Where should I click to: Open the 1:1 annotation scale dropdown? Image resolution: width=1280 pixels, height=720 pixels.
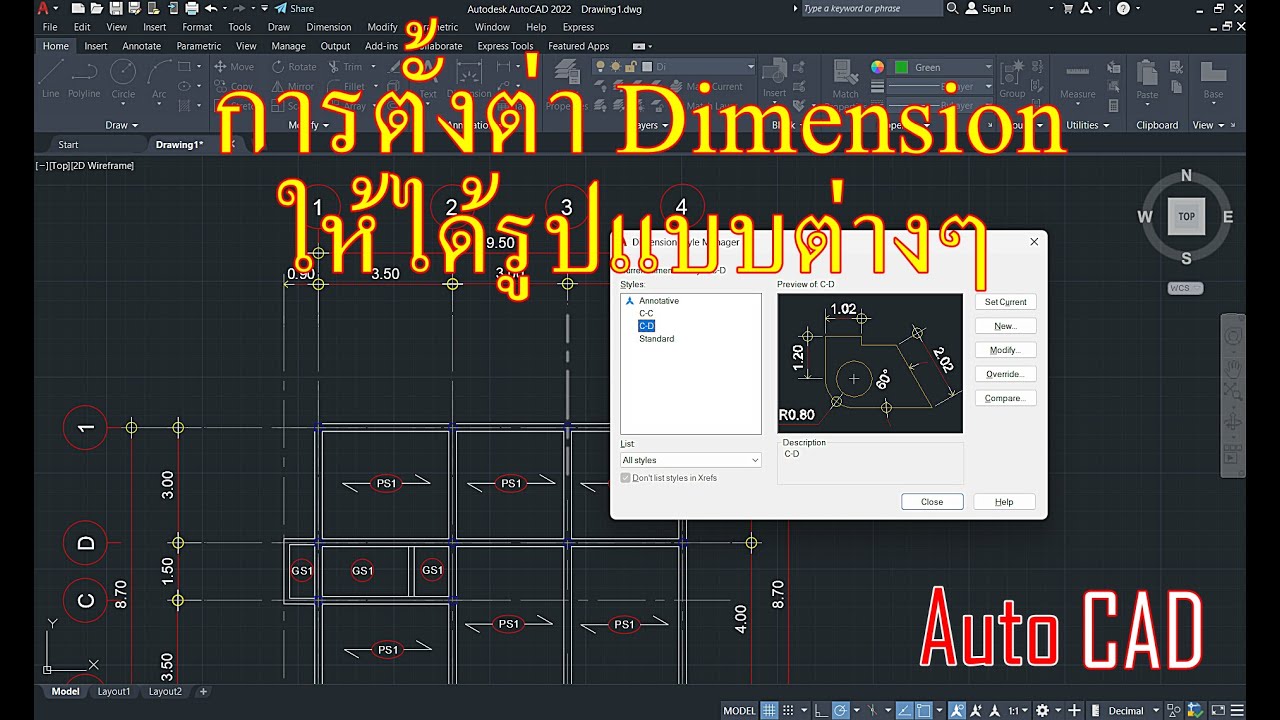[1017, 711]
